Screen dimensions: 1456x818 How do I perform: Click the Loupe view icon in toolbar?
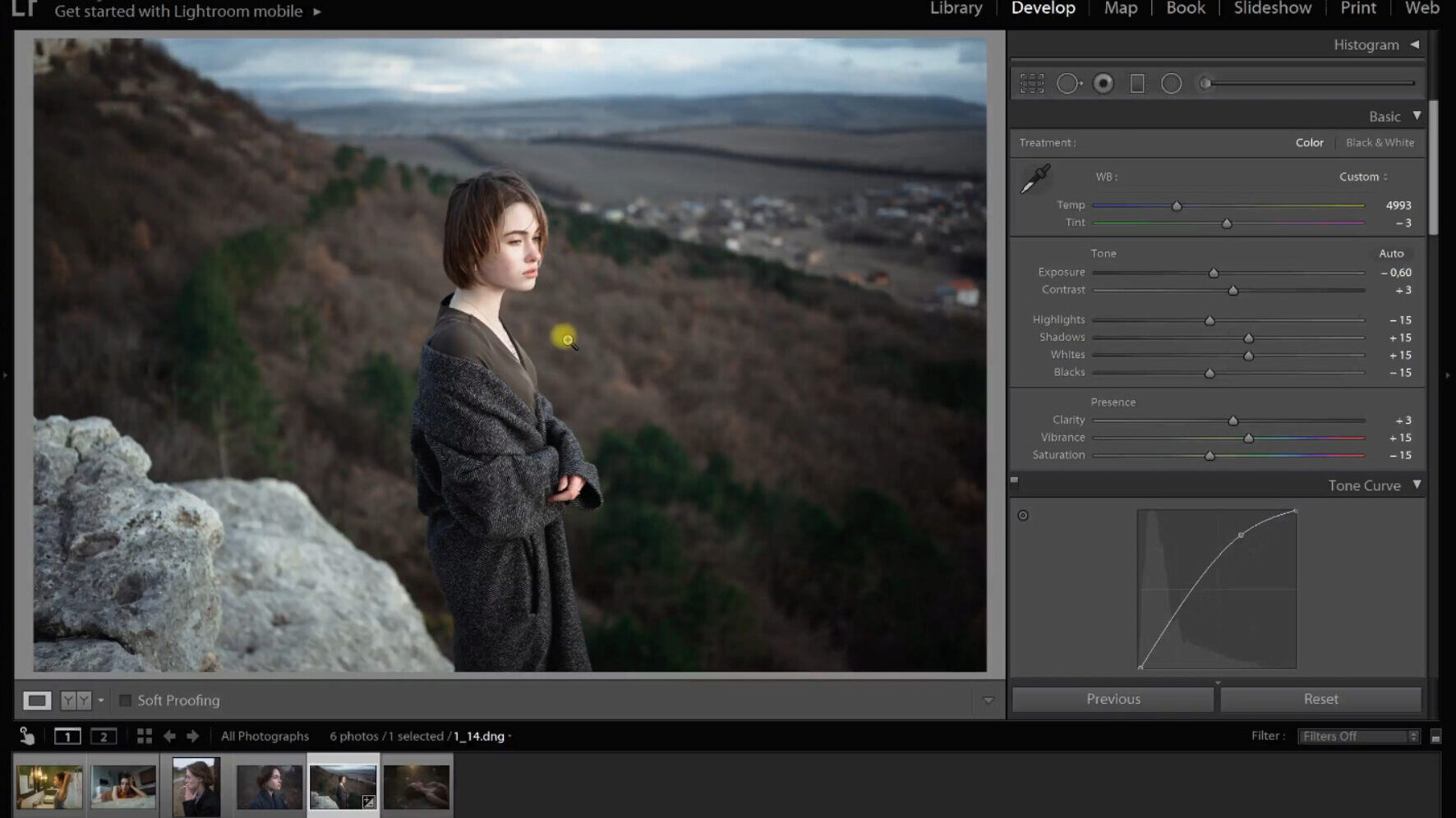point(36,701)
